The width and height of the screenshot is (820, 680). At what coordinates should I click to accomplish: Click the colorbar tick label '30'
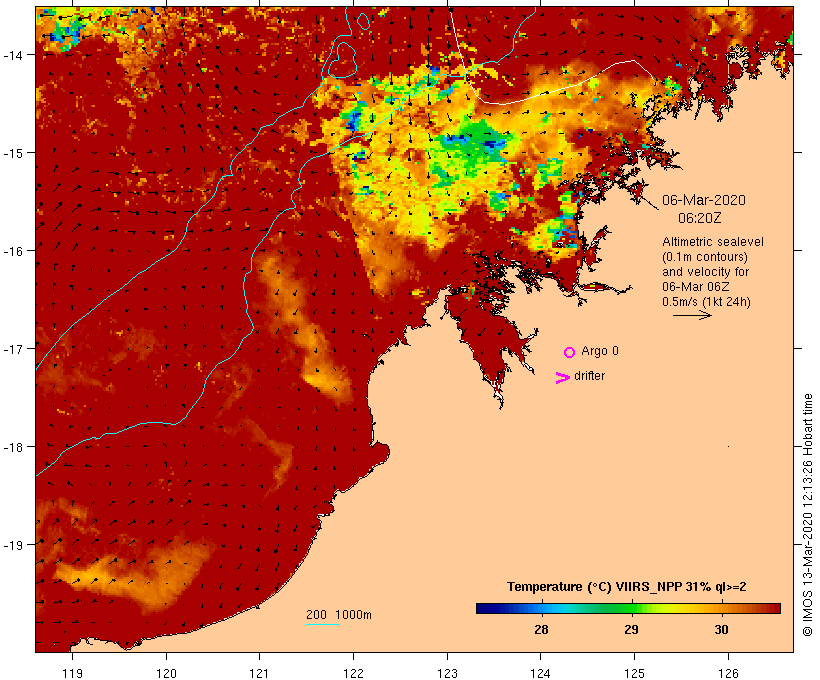(721, 630)
